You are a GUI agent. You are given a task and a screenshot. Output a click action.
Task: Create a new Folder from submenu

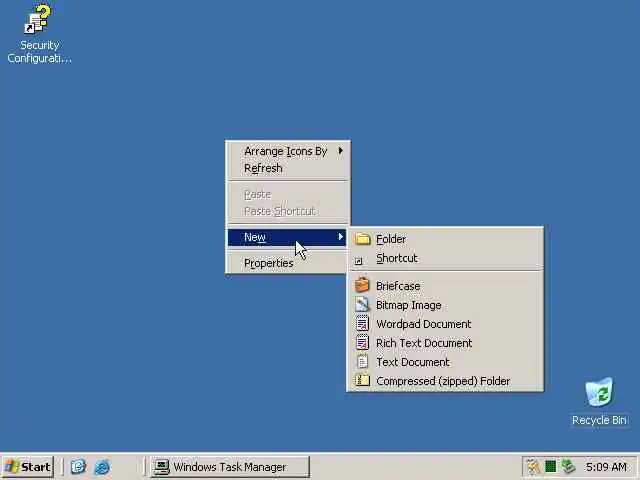click(x=445, y=239)
